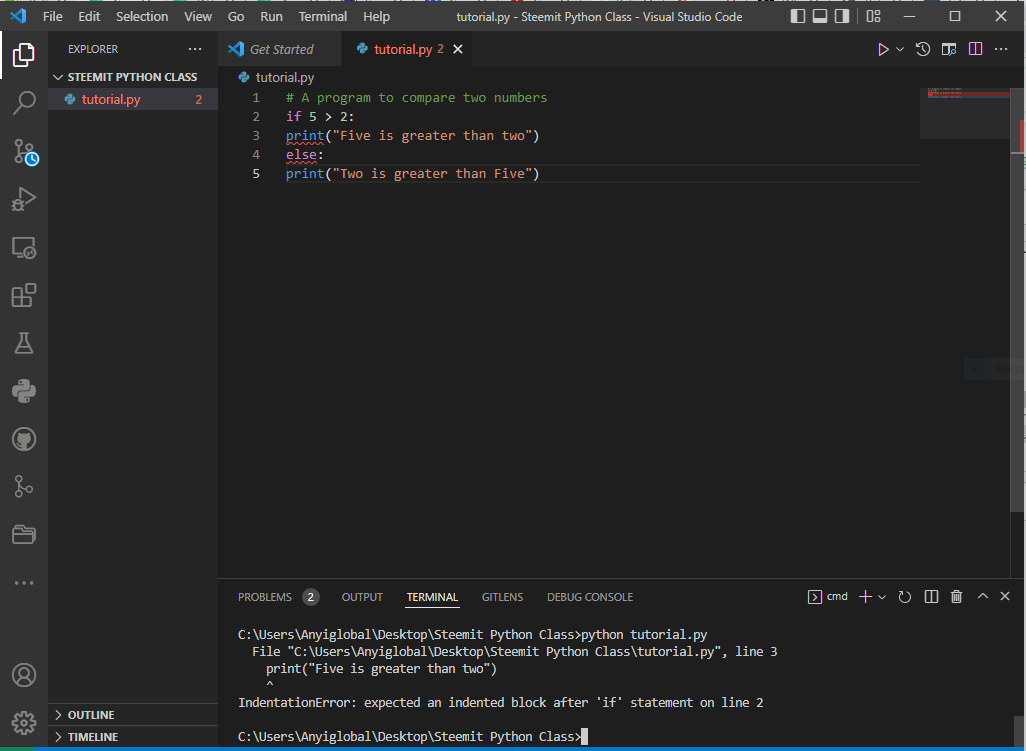
Task: Run the Python file with play button
Action: point(882,49)
